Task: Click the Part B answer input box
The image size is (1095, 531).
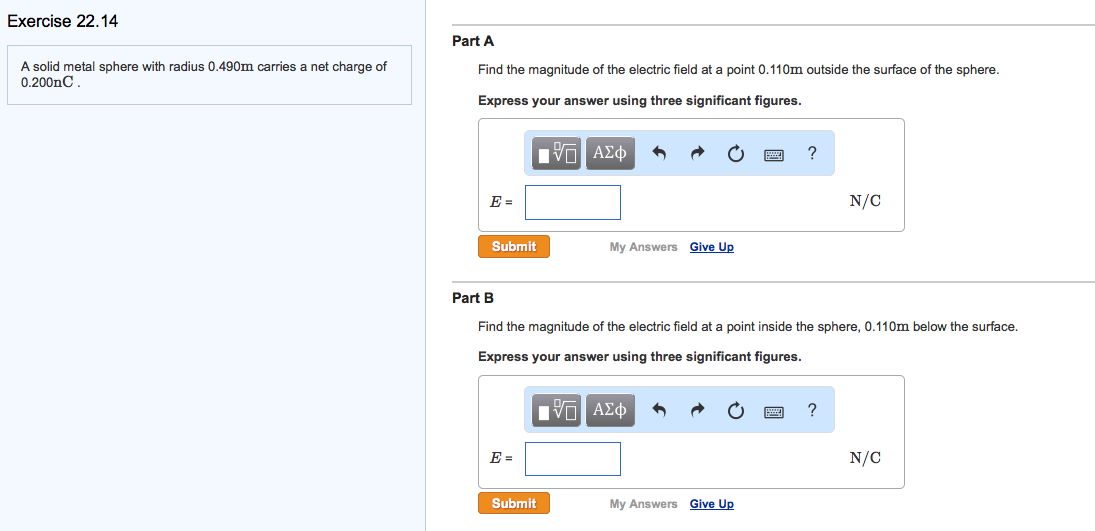Action: [573, 459]
